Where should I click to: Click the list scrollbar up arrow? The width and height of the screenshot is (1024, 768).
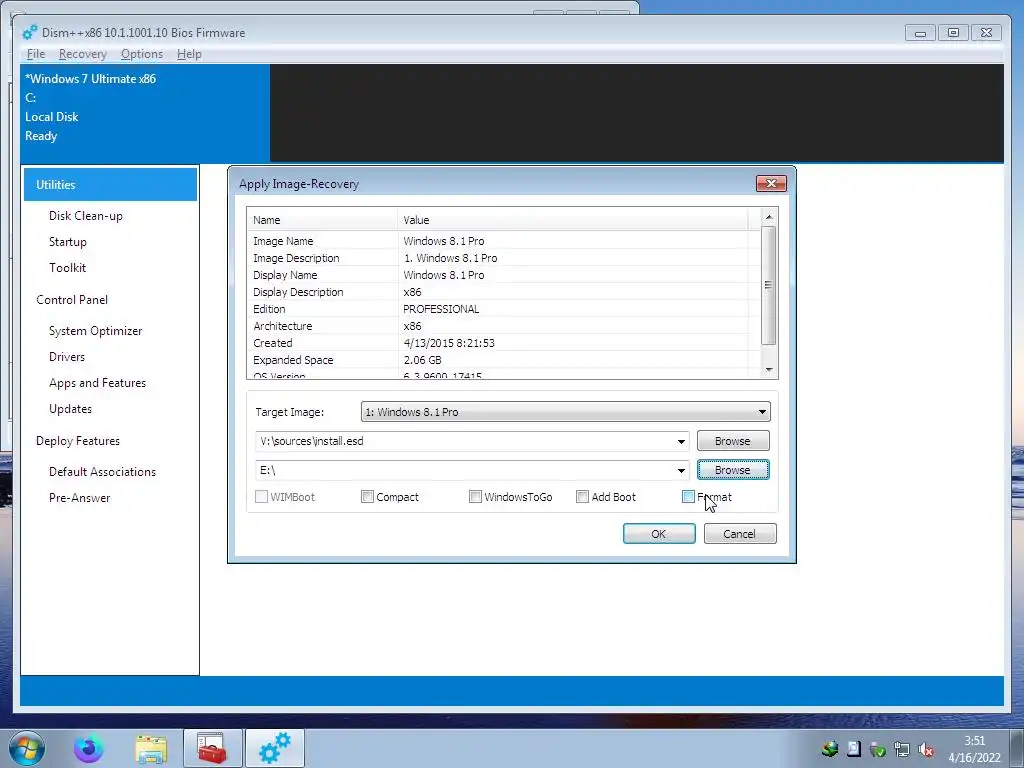pyautogui.click(x=769, y=216)
